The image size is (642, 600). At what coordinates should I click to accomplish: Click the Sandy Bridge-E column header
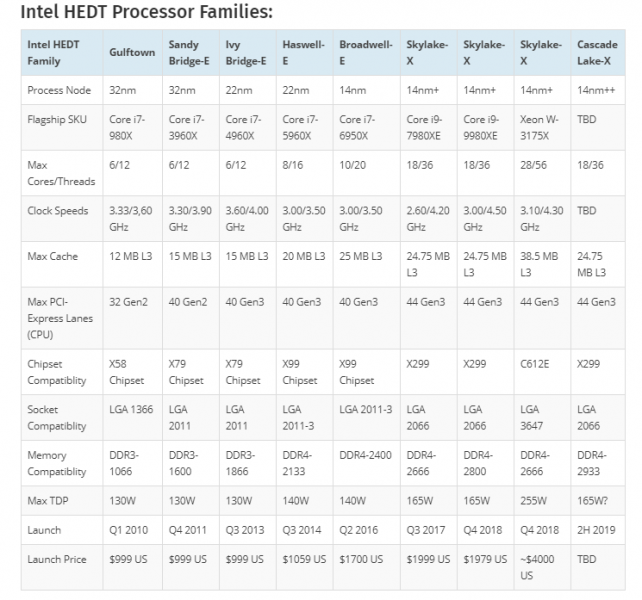[190, 53]
